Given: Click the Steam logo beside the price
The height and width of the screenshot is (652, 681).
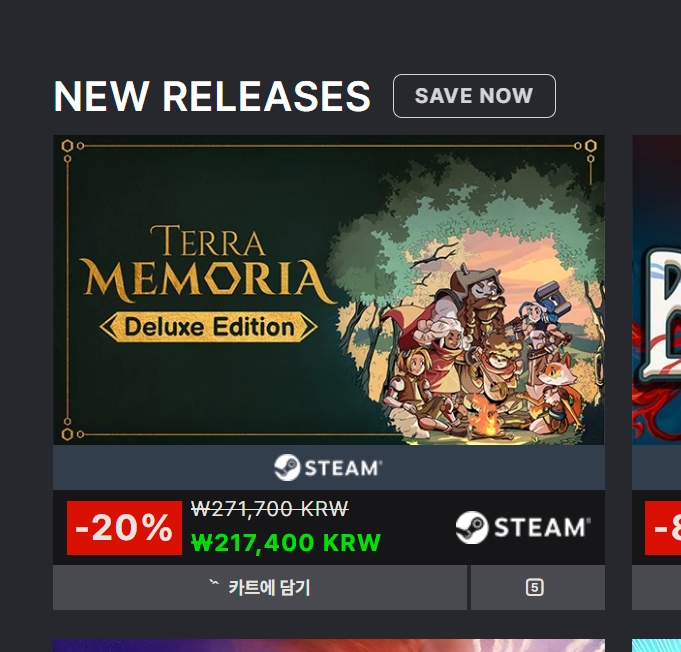Looking at the screenshot, I should [x=523, y=527].
